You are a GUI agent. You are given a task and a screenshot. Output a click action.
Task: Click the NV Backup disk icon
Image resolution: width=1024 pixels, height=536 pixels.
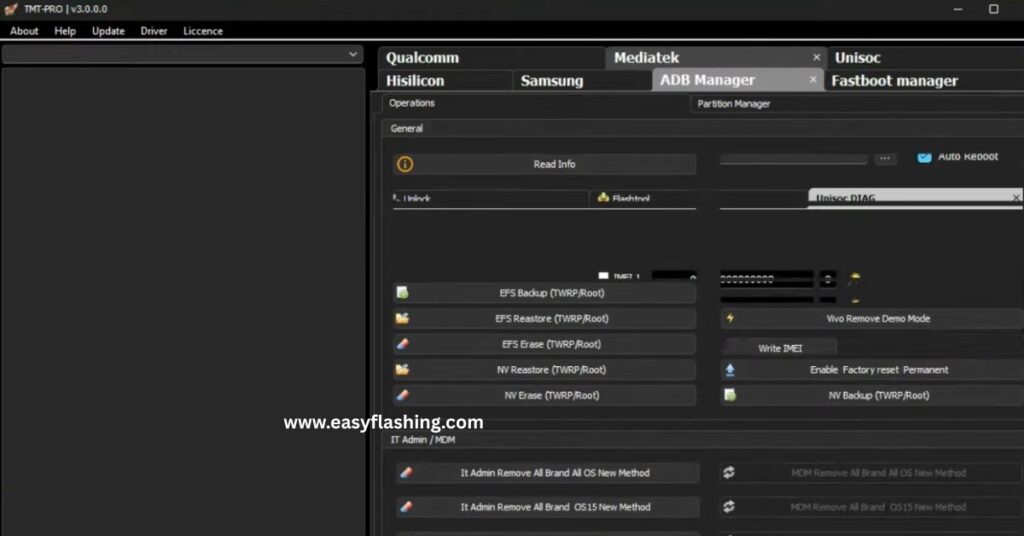tap(730, 395)
